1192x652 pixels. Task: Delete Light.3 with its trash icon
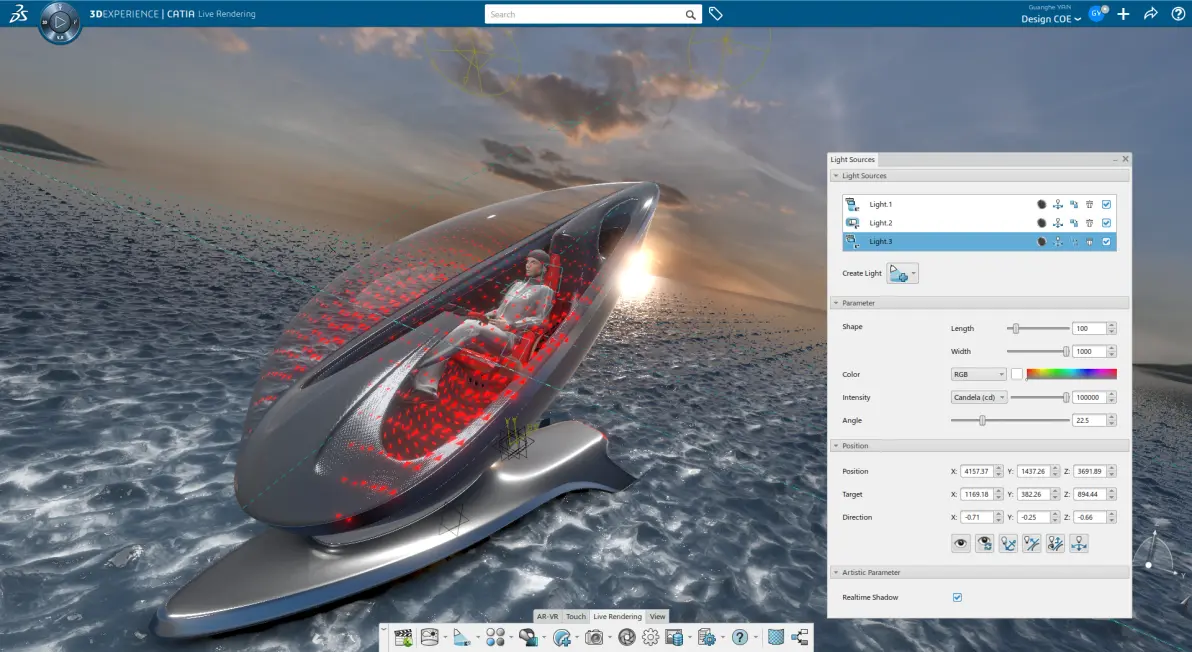(x=1089, y=242)
